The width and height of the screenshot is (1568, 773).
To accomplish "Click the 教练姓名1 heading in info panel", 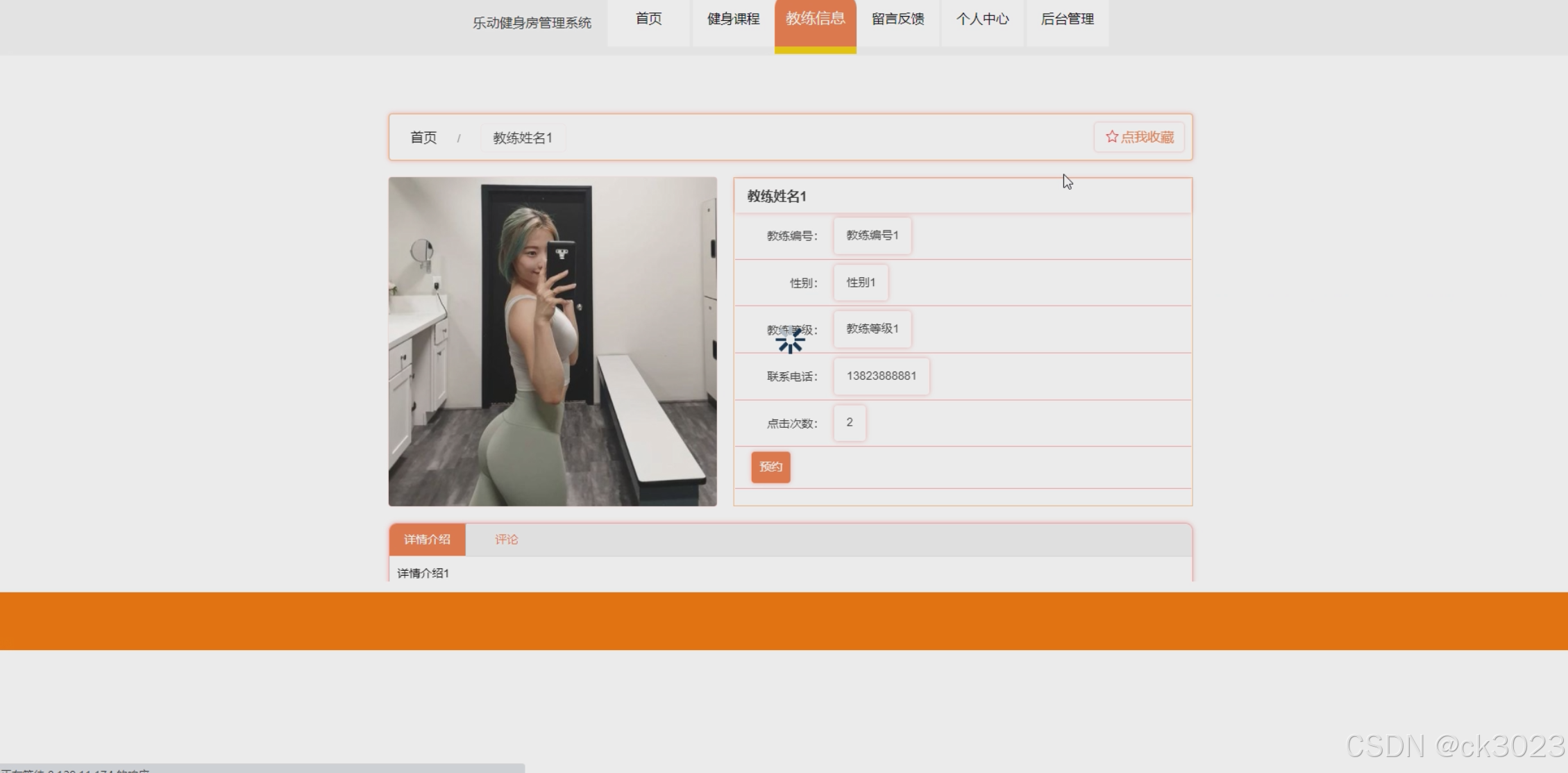I will pos(777,197).
